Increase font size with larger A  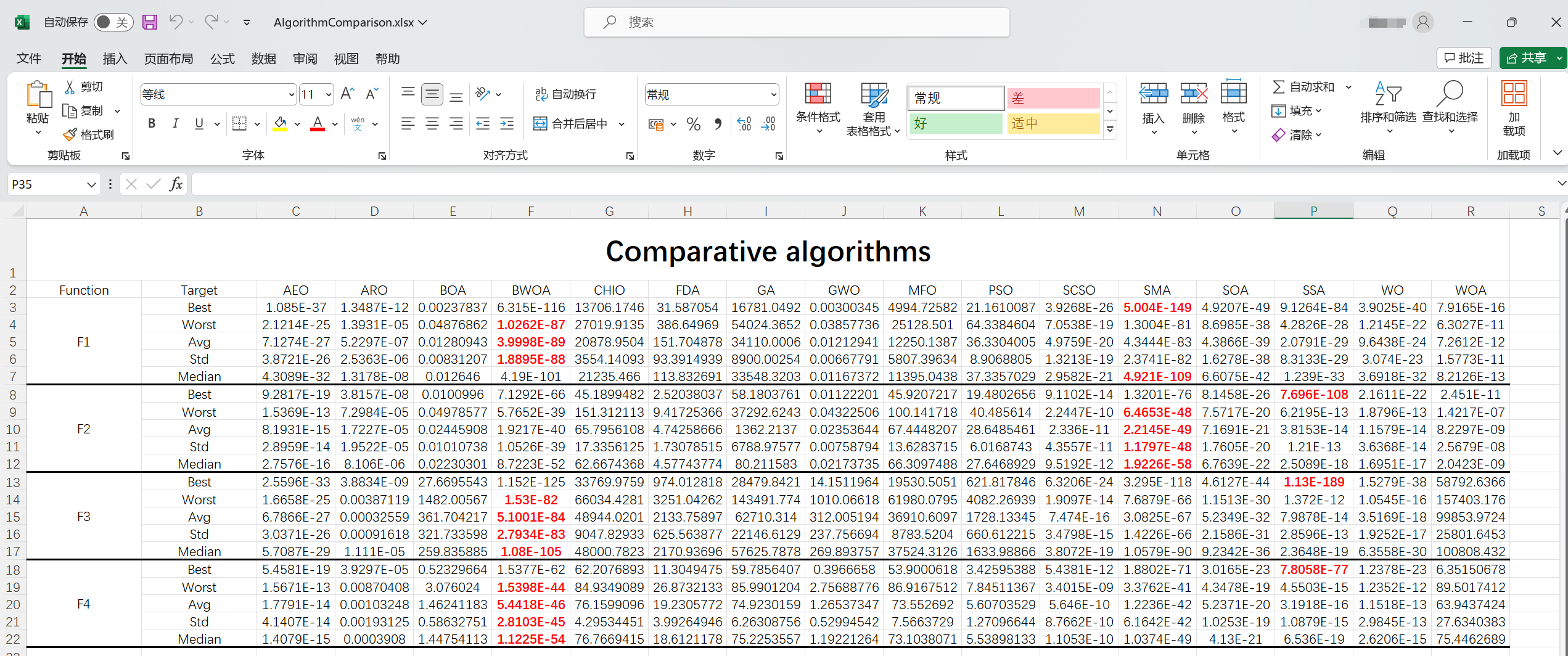coord(347,94)
